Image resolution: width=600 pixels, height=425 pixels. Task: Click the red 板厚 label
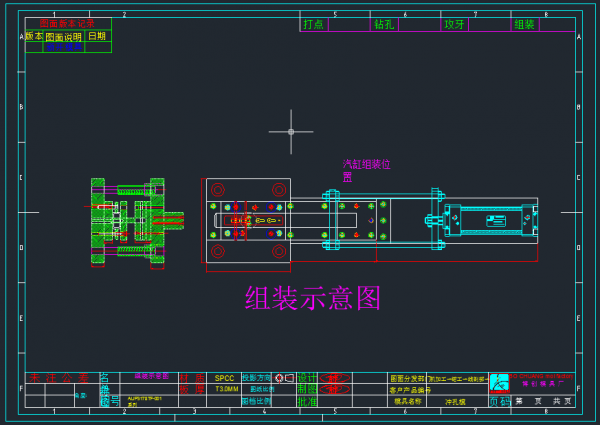tap(192, 389)
